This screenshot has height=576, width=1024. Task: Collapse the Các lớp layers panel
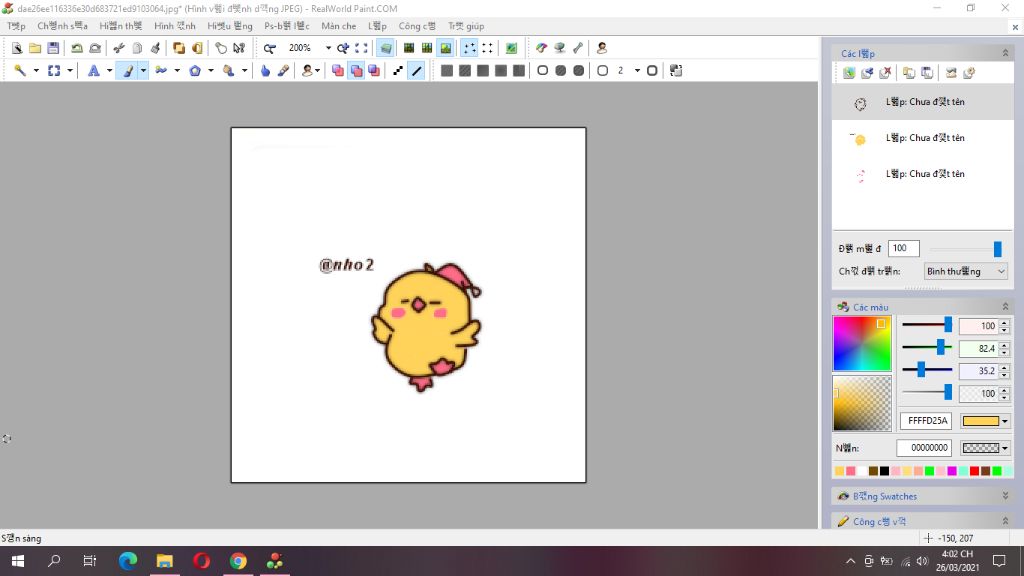(1005, 53)
